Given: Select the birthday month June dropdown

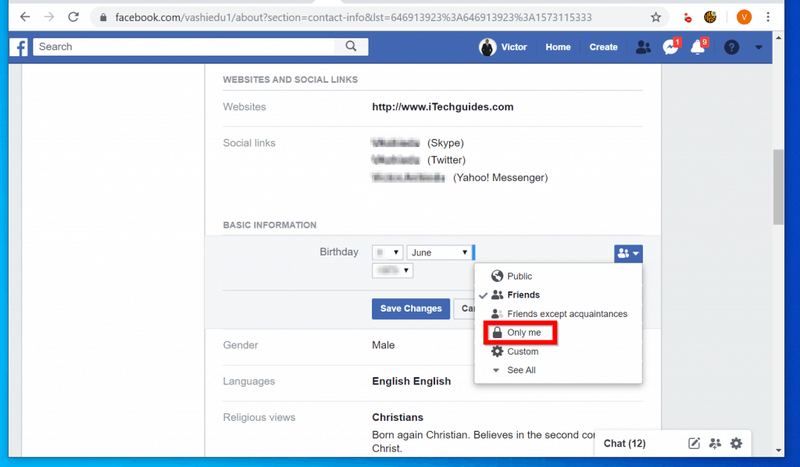Looking at the screenshot, I should click(x=439, y=252).
